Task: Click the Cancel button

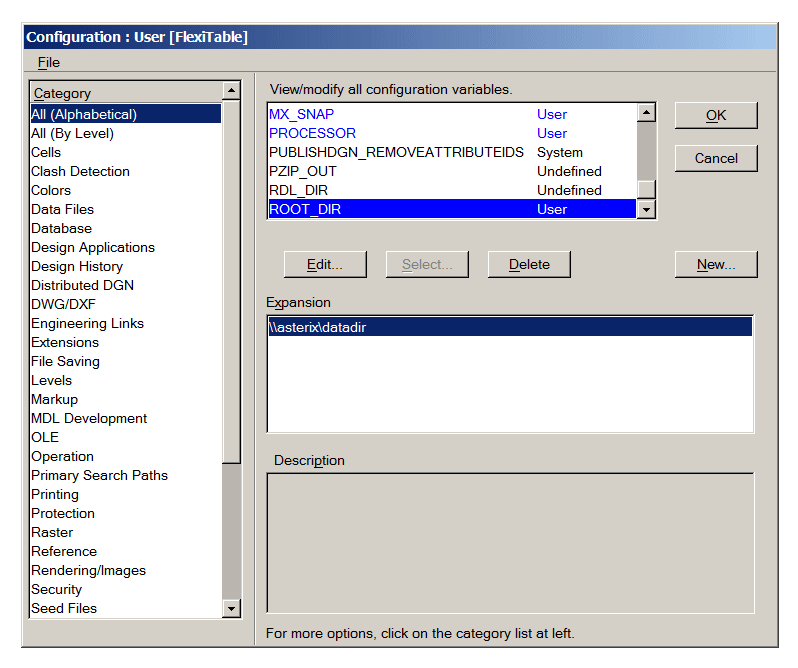Action: (x=716, y=158)
